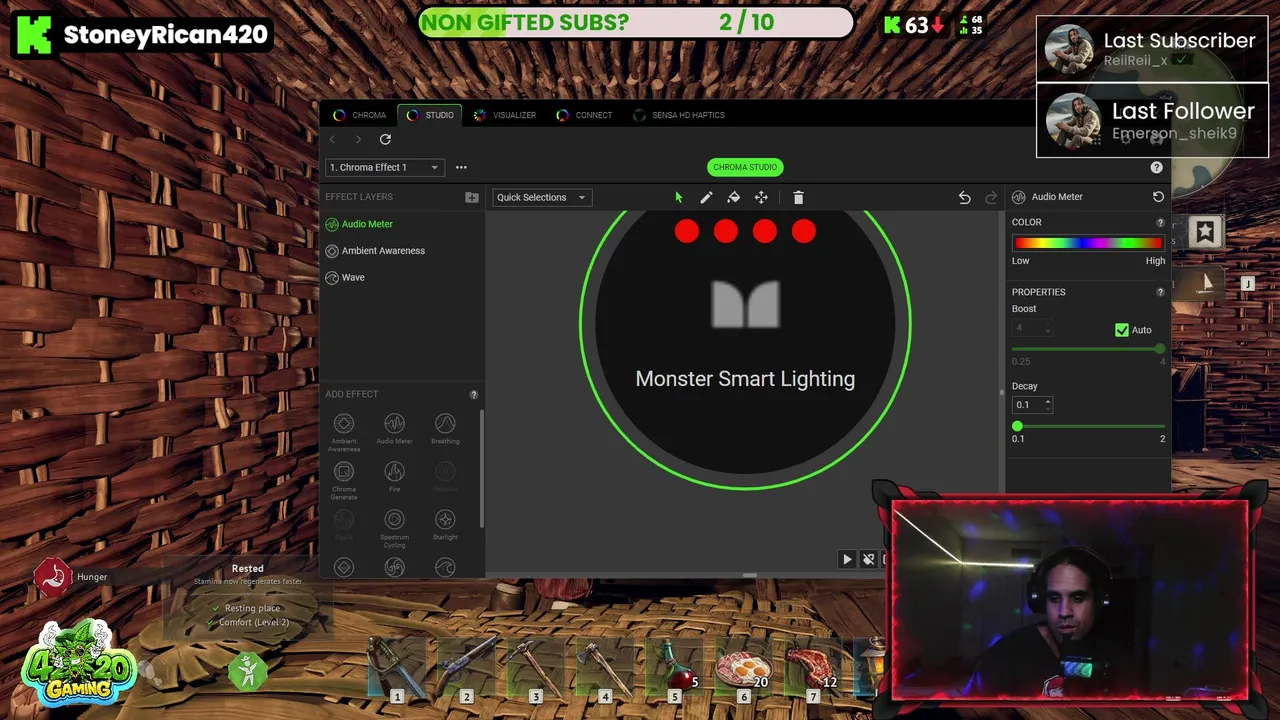This screenshot has height=720, width=1280.
Task: Open the help icon beside Chroma Studio
Action: click(1156, 167)
